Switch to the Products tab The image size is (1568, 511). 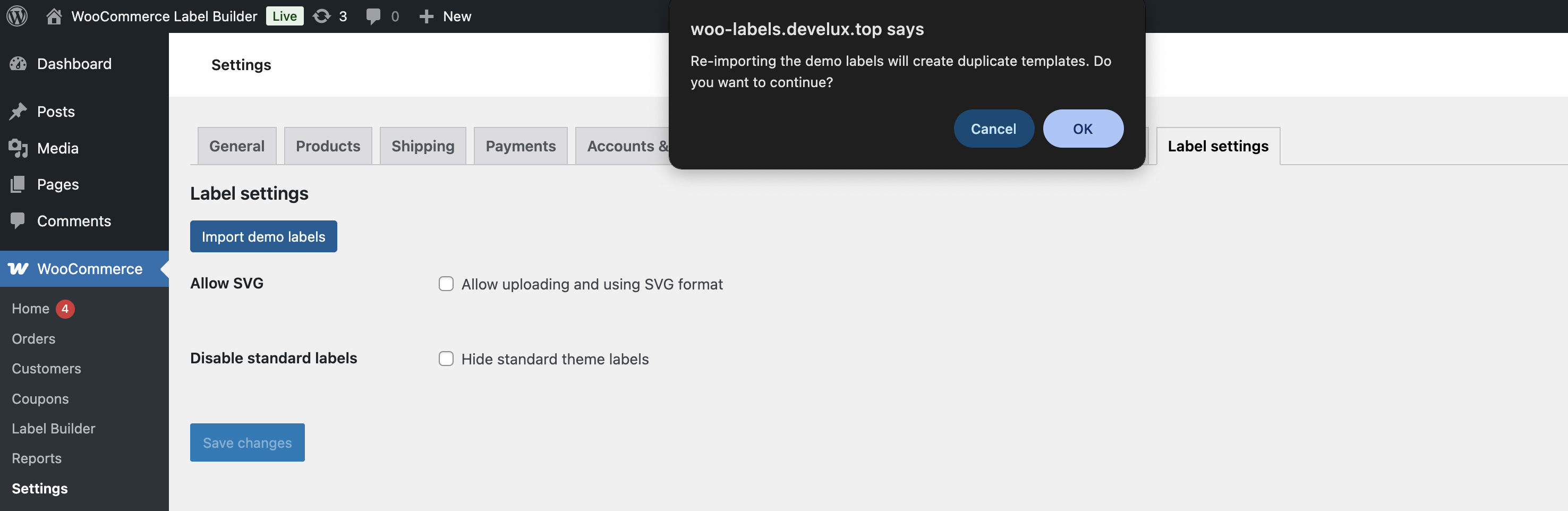coord(328,146)
